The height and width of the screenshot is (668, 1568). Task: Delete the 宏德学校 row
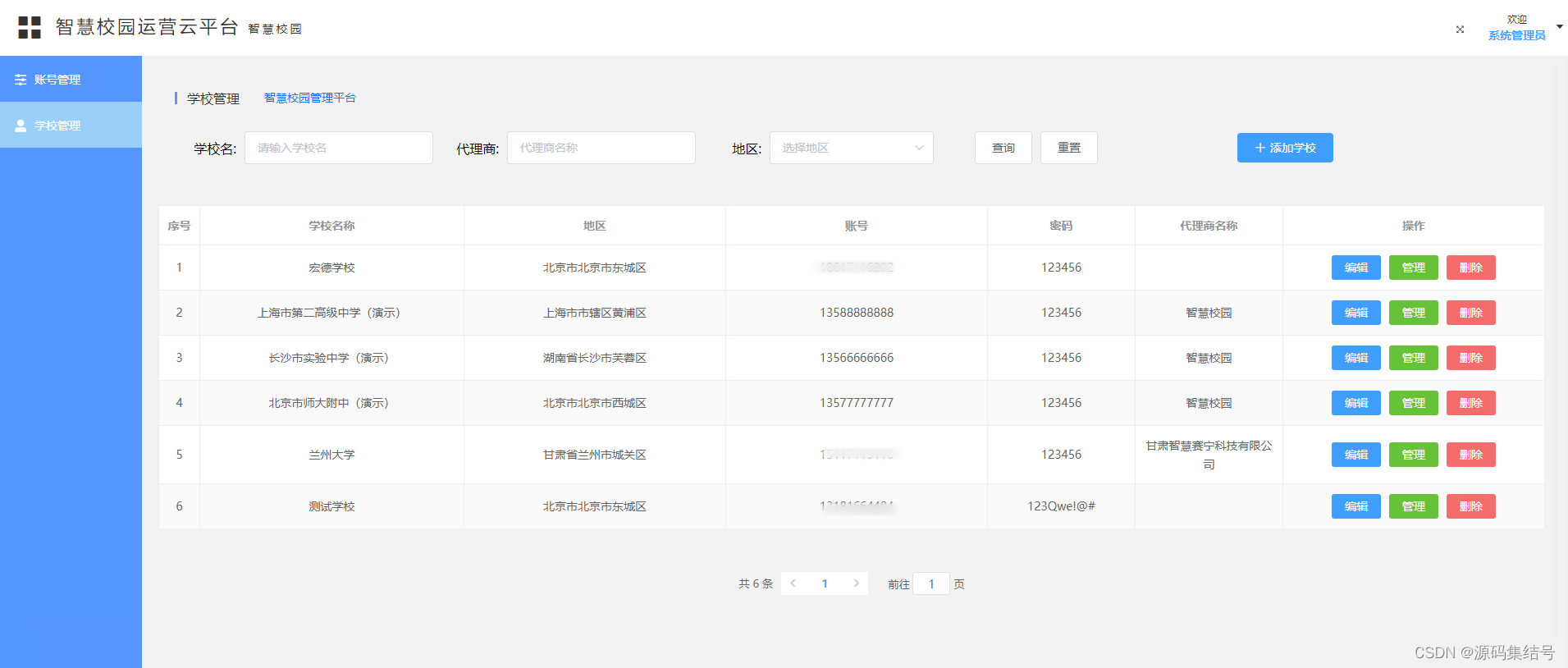1471,268
